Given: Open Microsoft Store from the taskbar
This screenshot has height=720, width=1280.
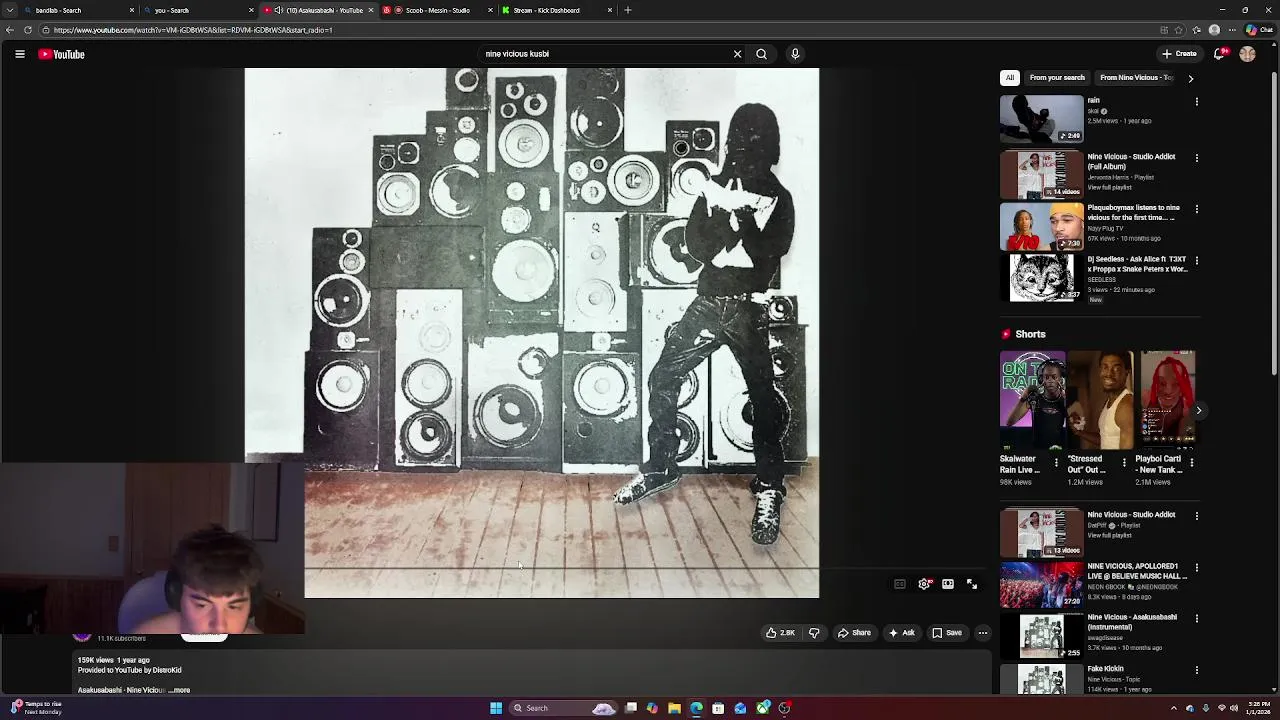Looking at the screenshot, I should point(718,708).
